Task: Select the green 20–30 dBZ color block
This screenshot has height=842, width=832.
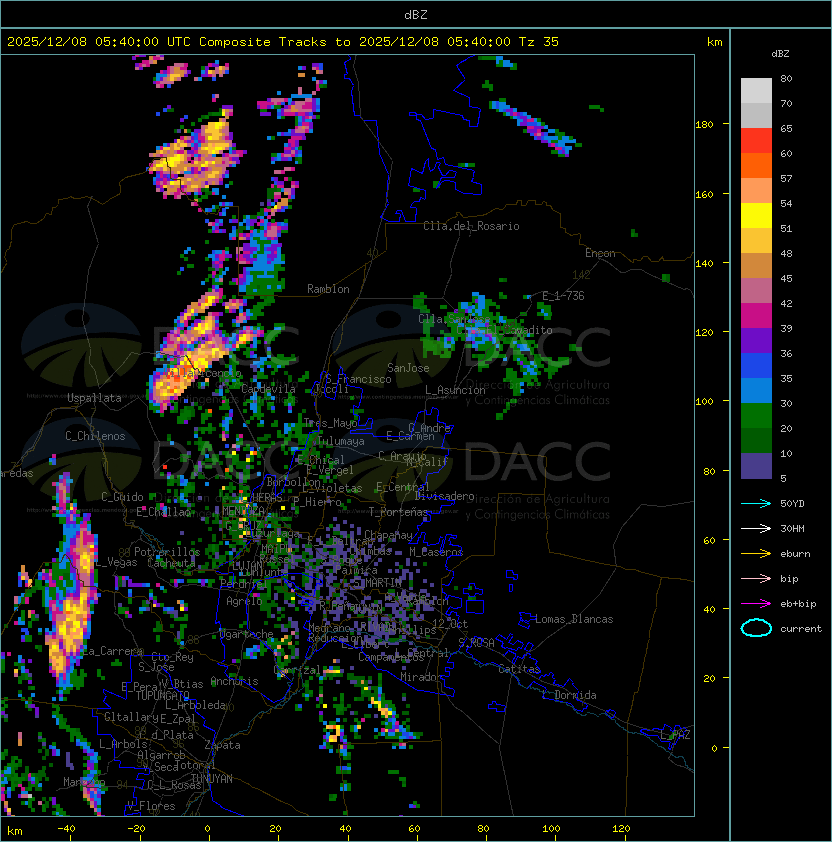Action: [756, 416]
